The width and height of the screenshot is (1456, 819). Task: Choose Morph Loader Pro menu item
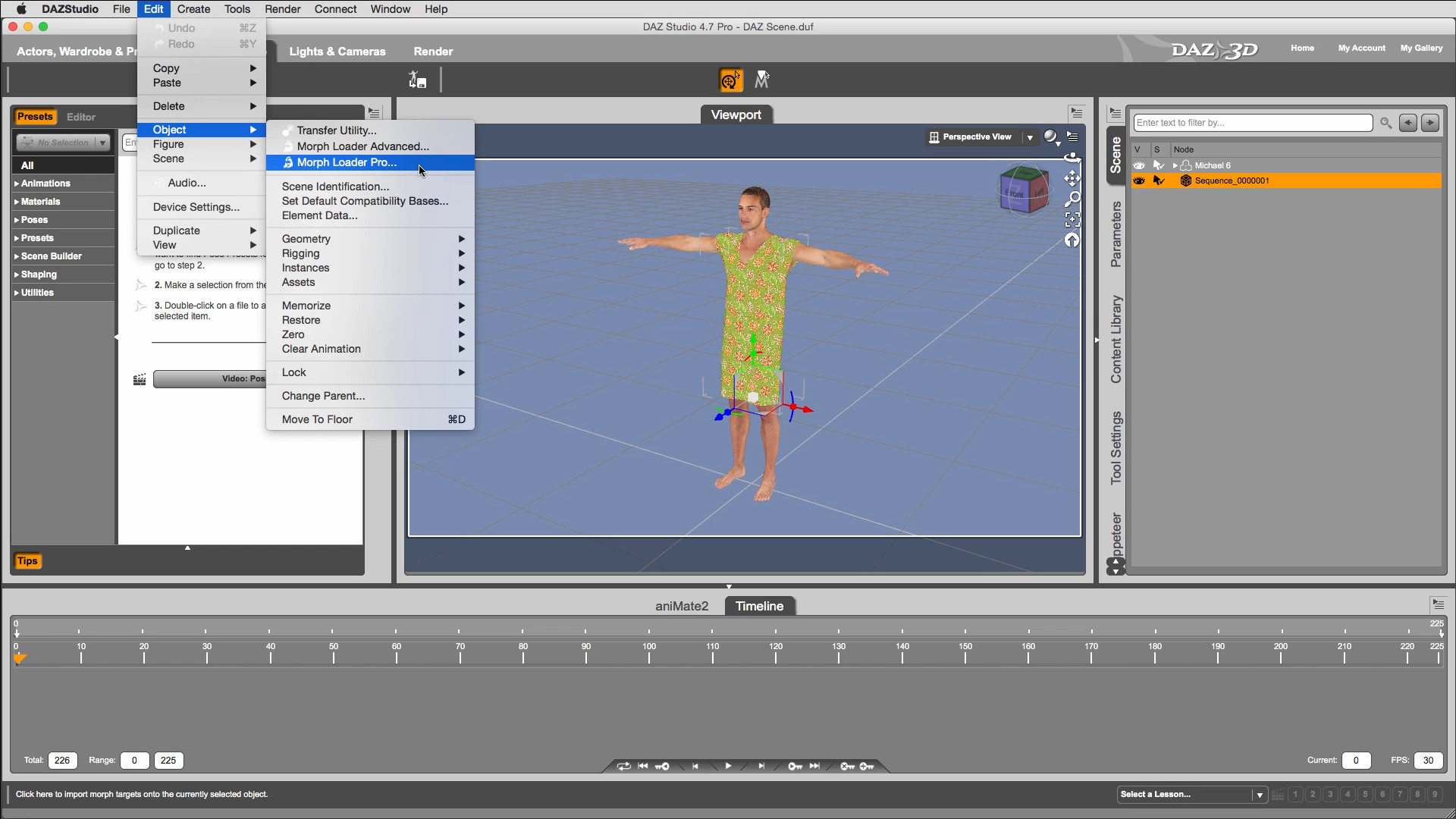click(370, 162)
